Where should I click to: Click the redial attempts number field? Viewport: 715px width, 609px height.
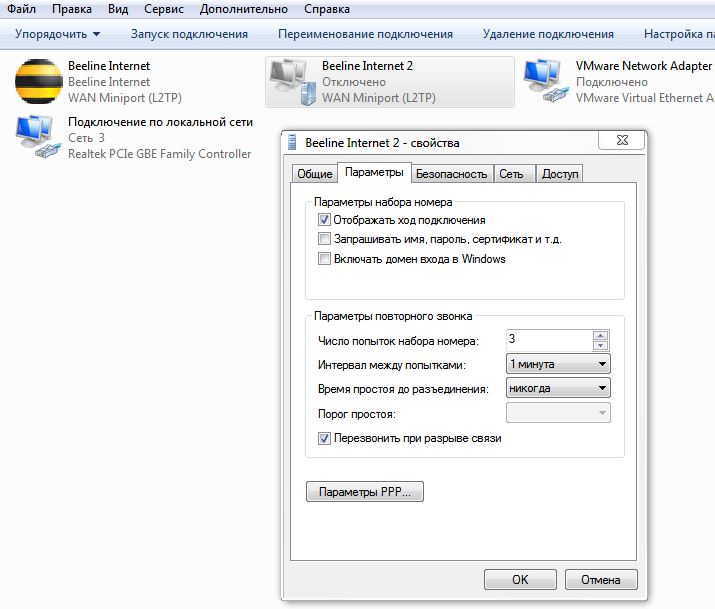coord(549,340)
